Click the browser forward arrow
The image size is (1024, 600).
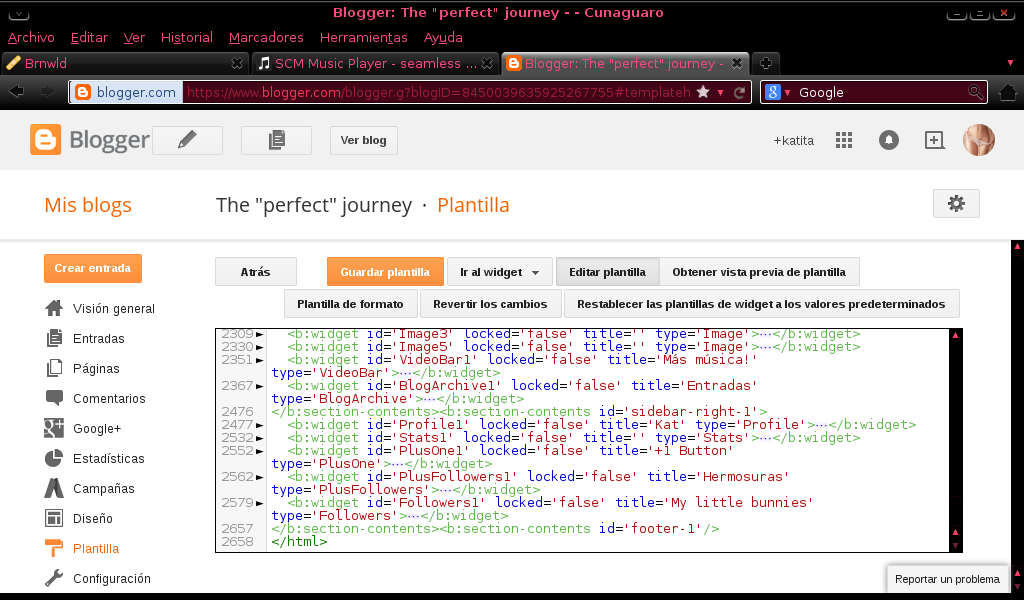coord(47,92)
